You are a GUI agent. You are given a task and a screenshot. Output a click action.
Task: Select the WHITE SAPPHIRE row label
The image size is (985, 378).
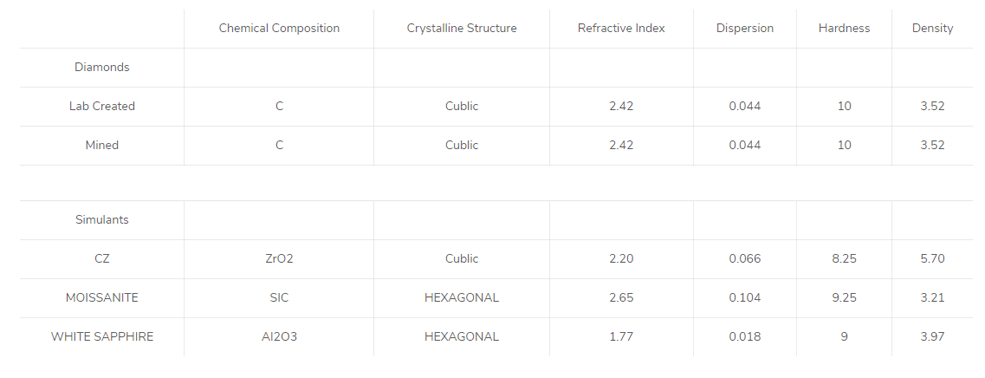102,337
